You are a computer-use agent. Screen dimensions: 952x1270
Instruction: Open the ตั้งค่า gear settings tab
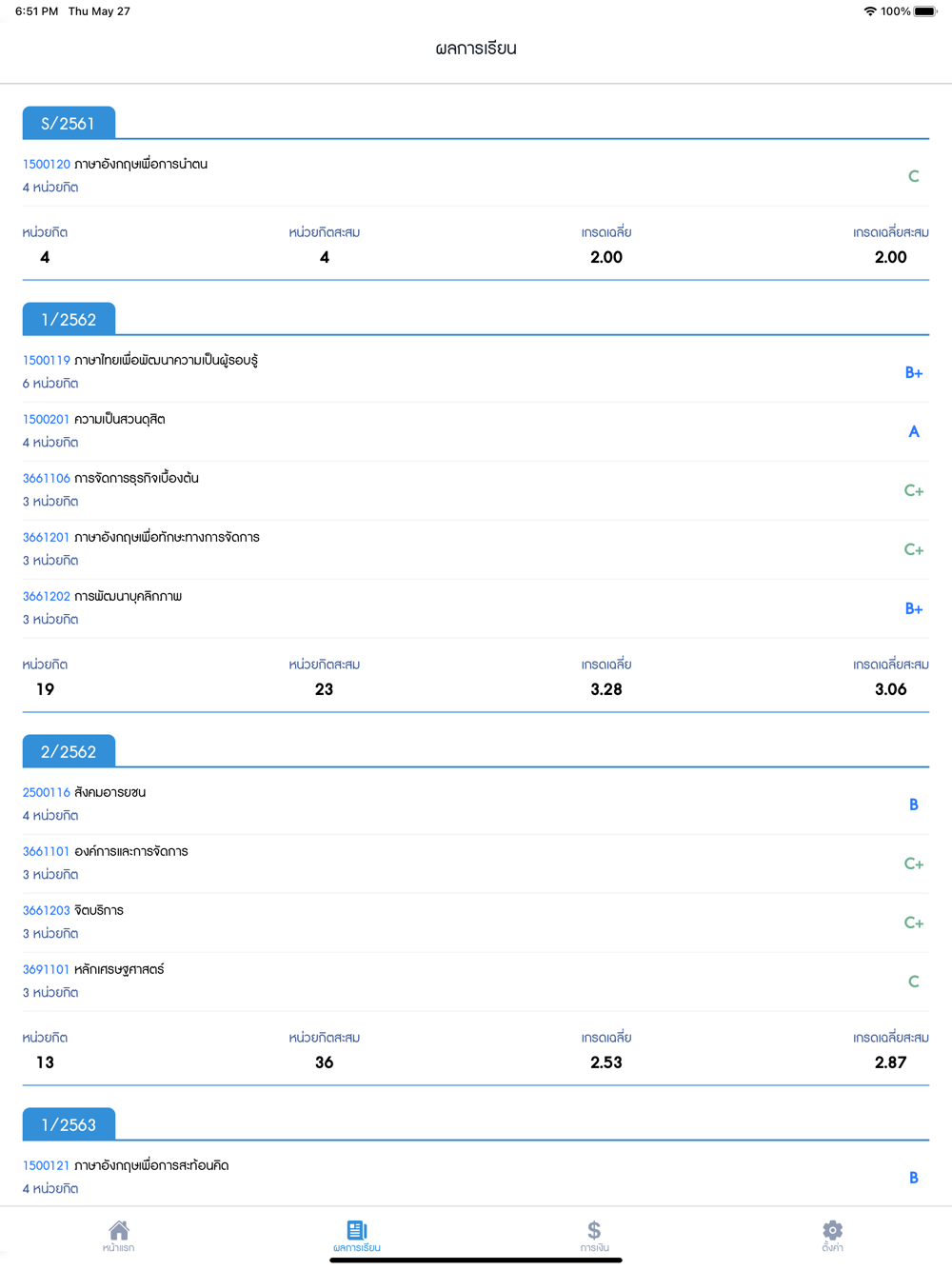coord(832,1236)
